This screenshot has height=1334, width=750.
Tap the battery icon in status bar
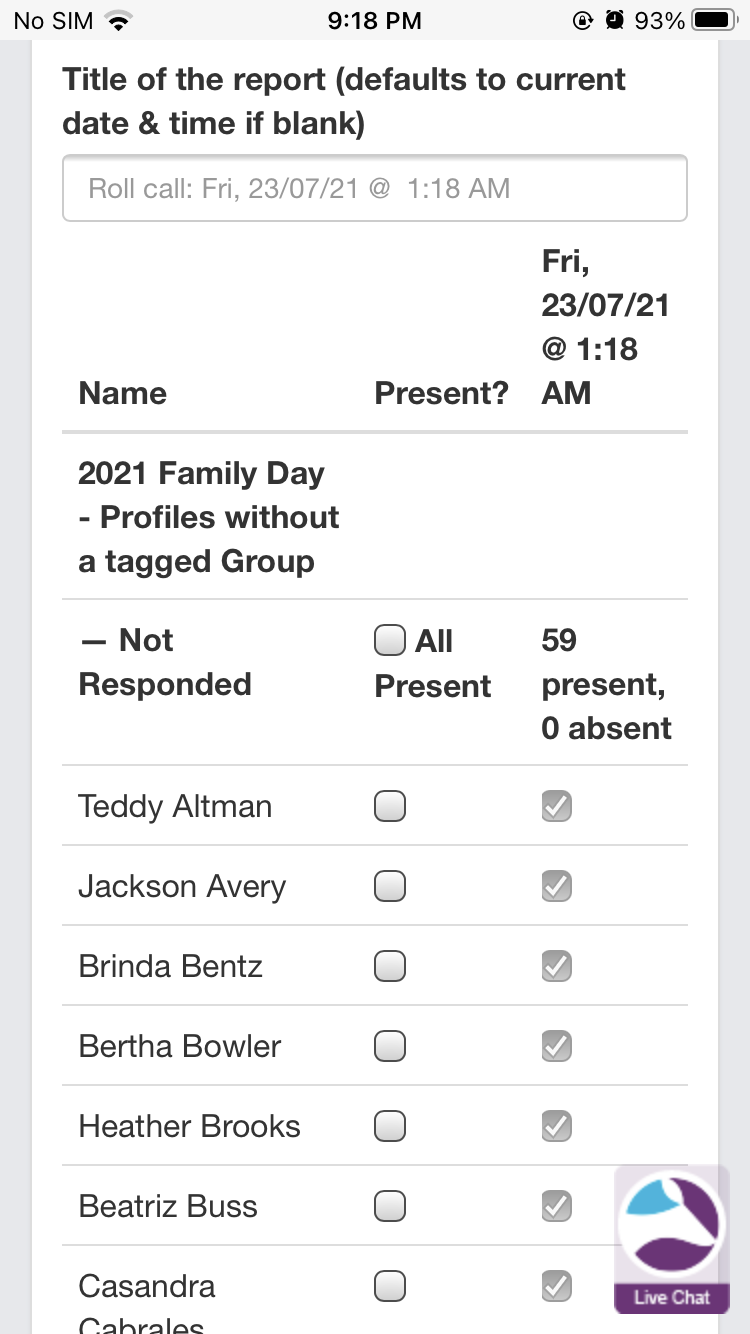713,20
